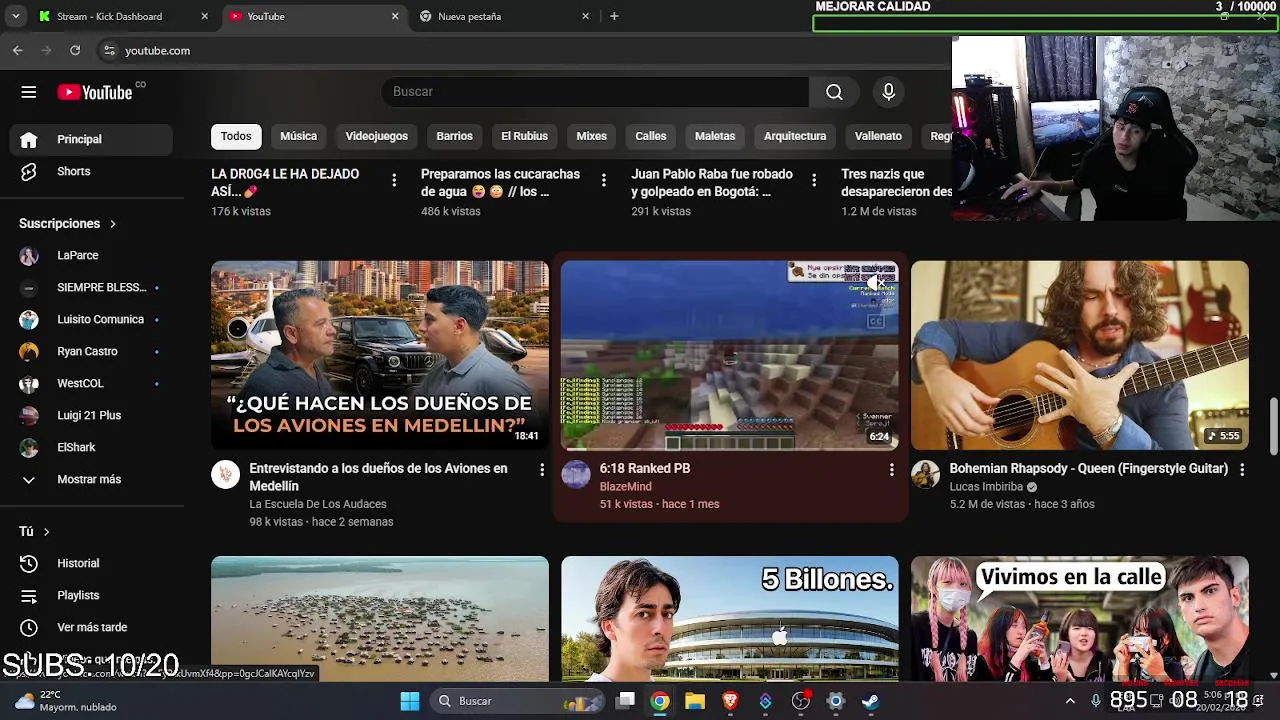The image size is (1280, 720).
Task: Open BlazeMind channel avatar
Action: (x=575, y=474)
